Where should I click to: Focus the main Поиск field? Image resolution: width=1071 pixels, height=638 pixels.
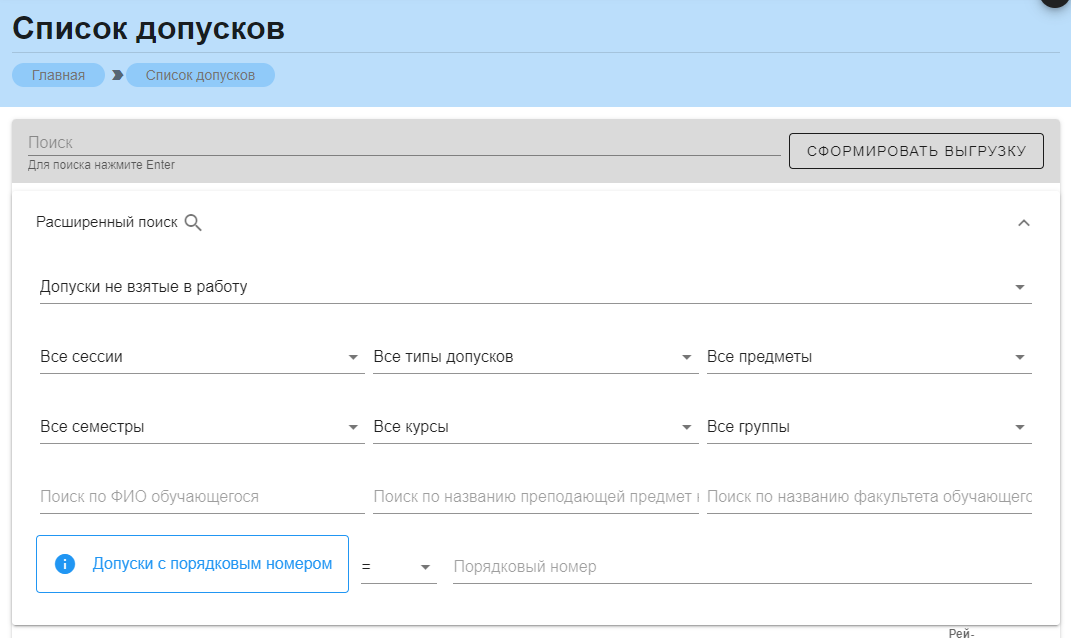click(403, 143)
